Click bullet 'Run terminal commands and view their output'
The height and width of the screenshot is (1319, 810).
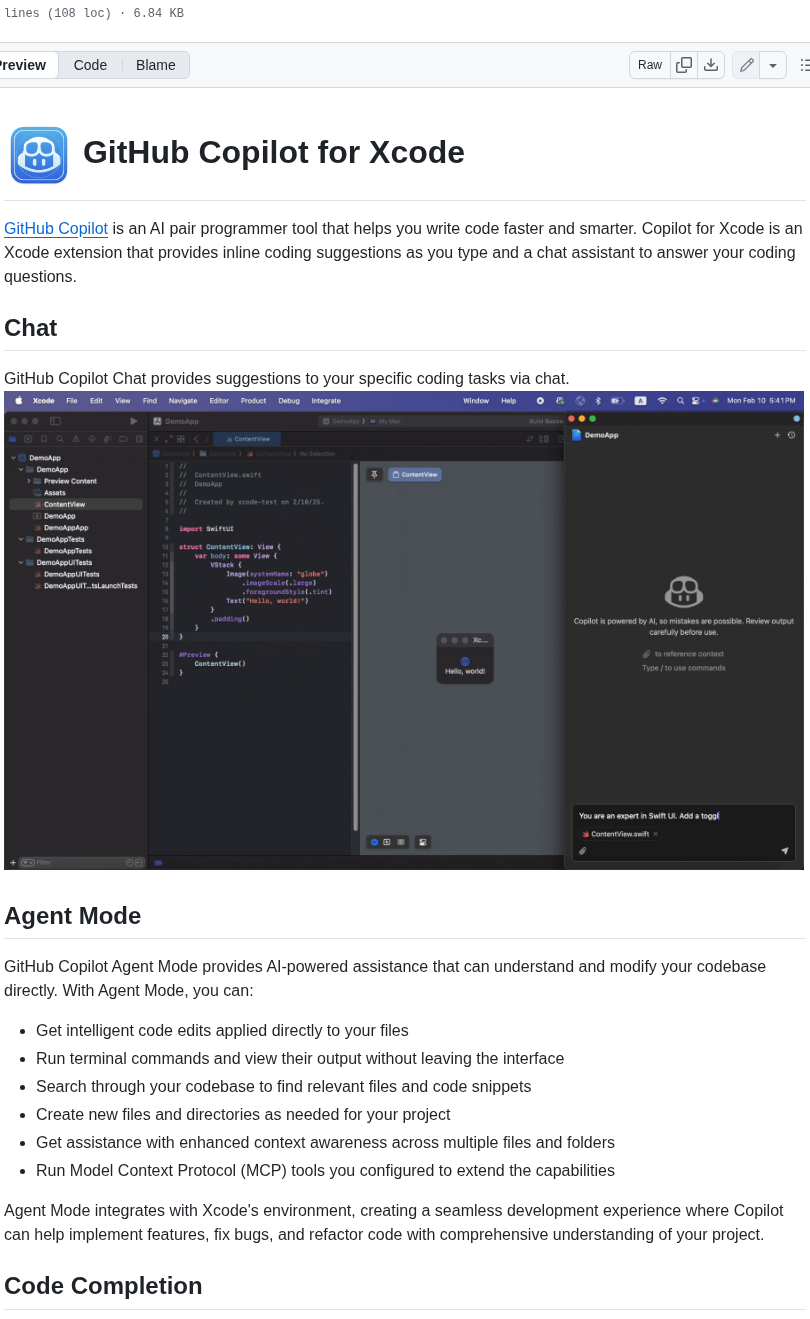(300, 1059)
